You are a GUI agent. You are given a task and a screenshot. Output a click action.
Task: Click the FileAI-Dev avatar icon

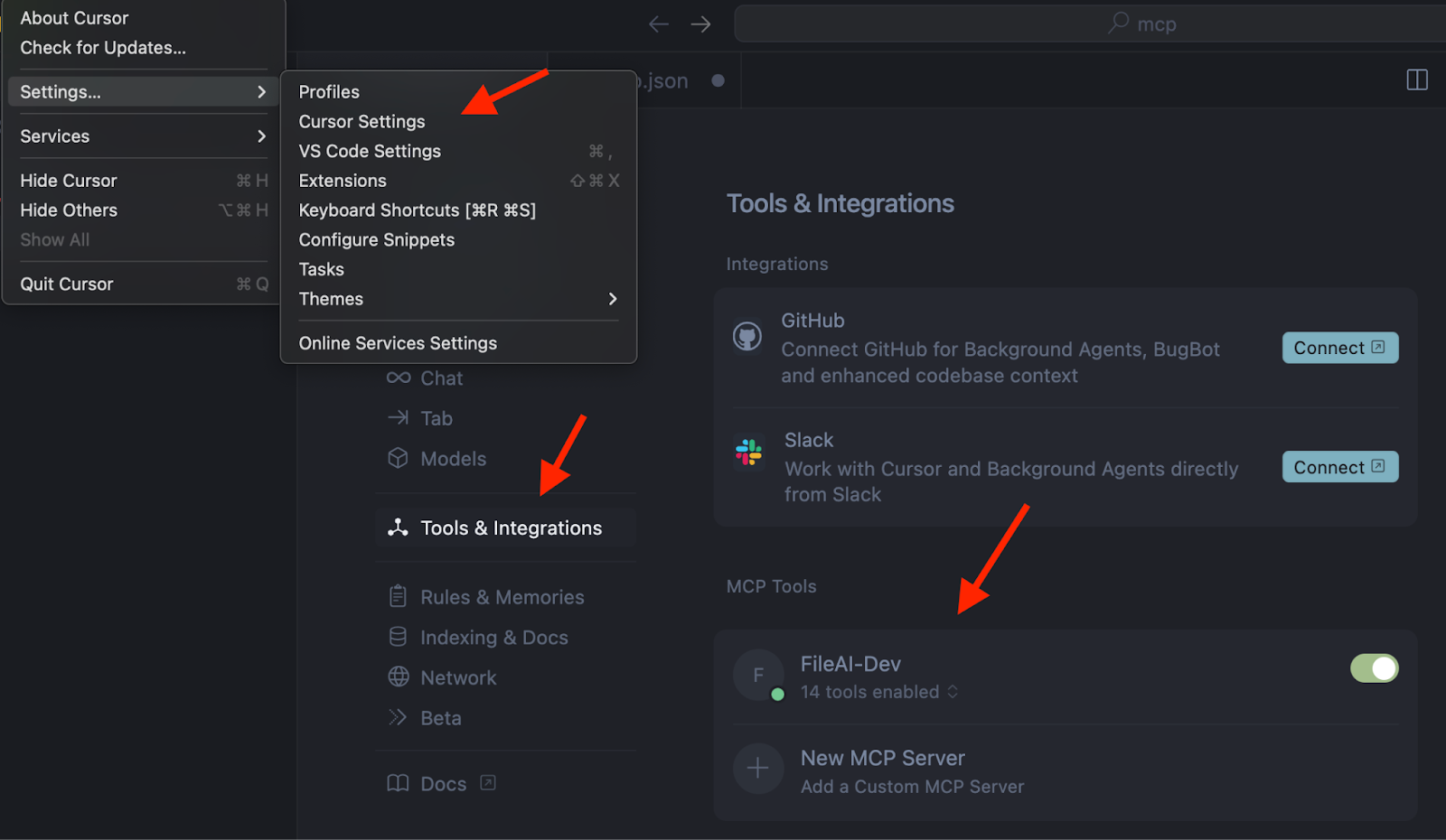point(758,675)
